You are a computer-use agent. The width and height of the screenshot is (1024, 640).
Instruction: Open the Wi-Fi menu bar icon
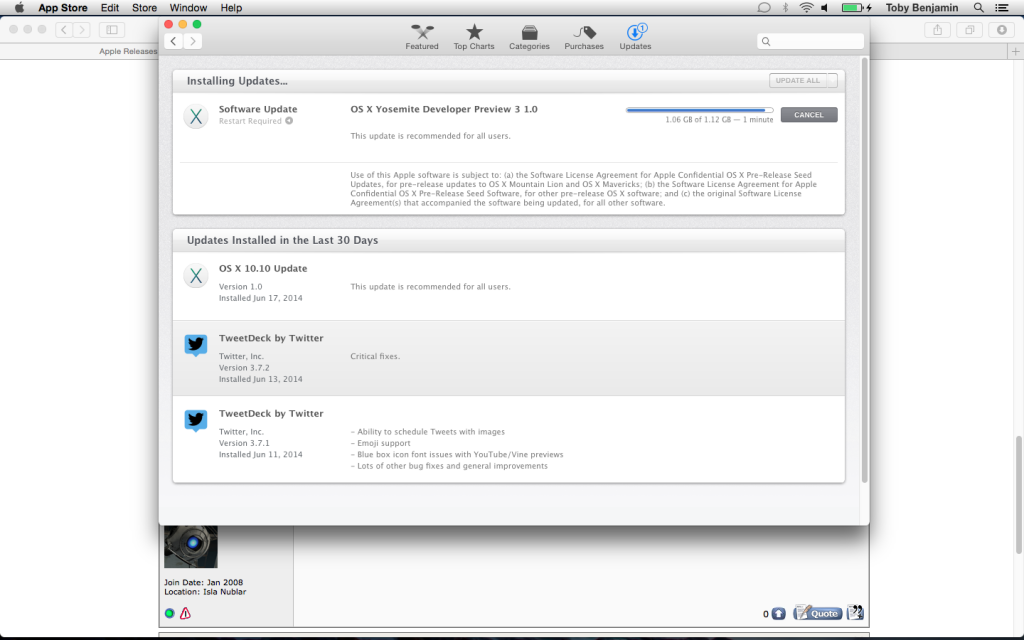tap(807, 8)
